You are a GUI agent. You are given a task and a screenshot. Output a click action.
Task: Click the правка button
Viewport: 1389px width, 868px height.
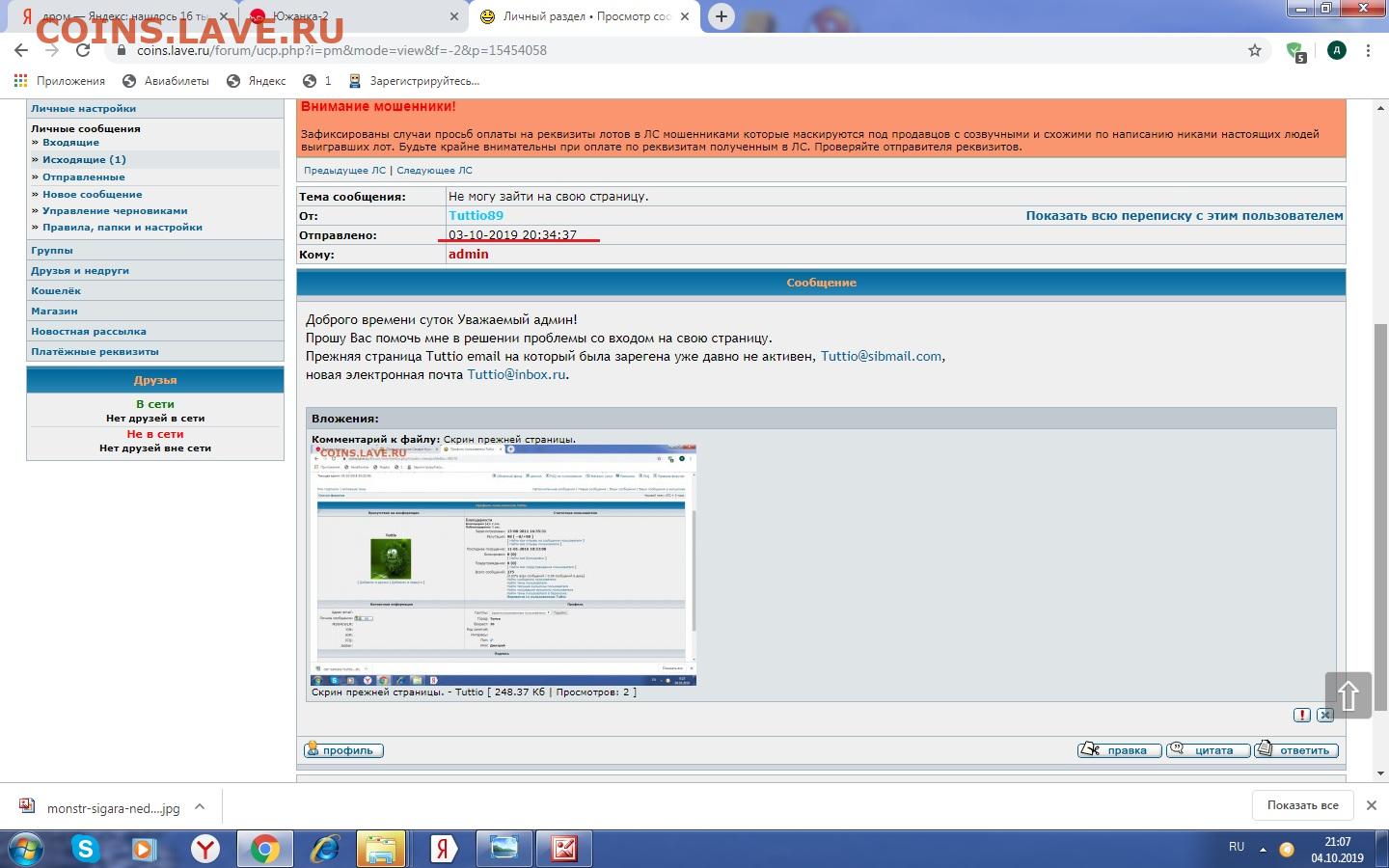pos(1119,750)
